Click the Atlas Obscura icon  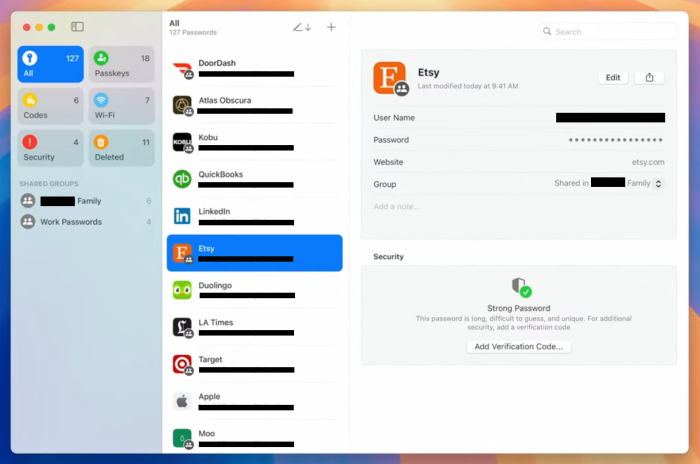[182, 105]
